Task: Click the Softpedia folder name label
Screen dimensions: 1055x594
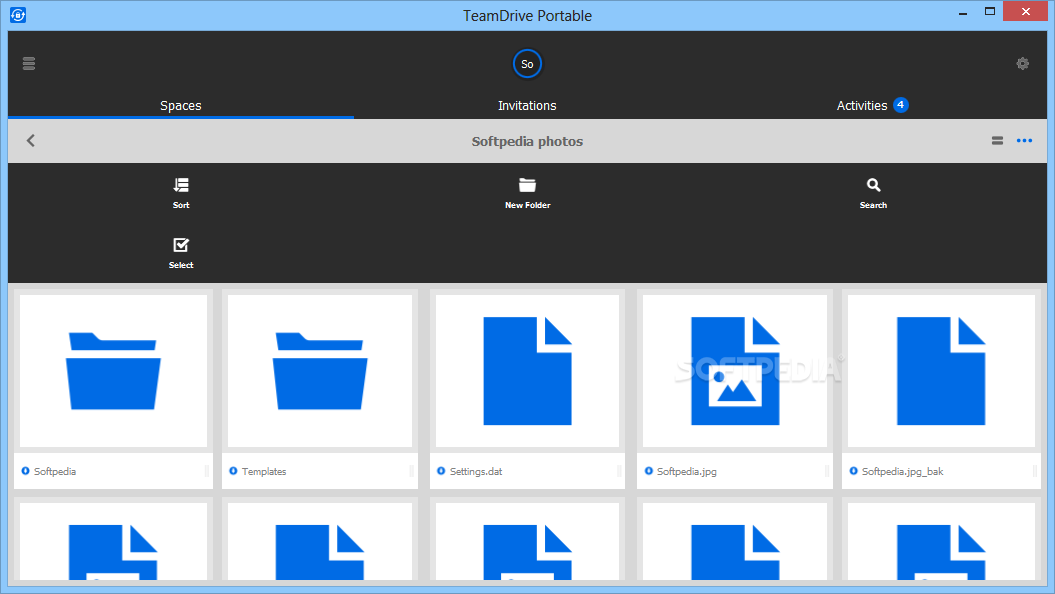Action: (55, 472)
